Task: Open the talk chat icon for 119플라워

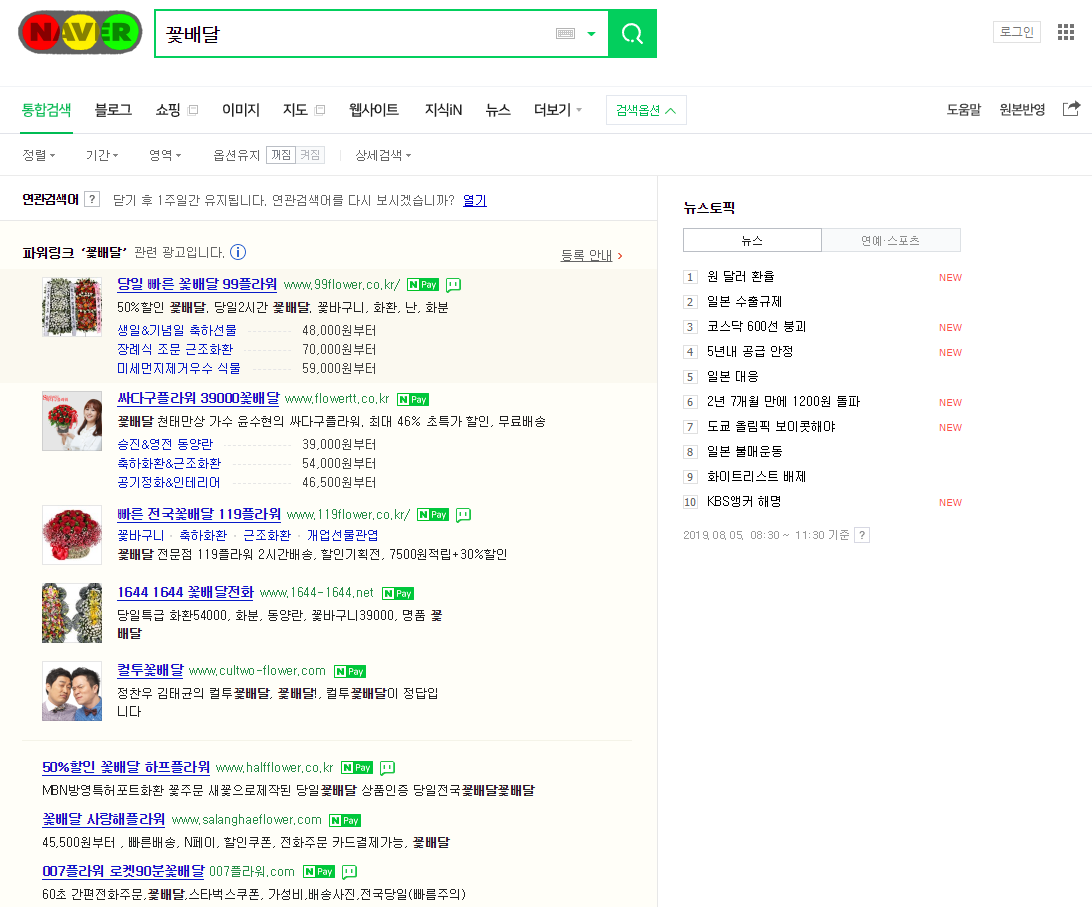Action: coord(463,515)
